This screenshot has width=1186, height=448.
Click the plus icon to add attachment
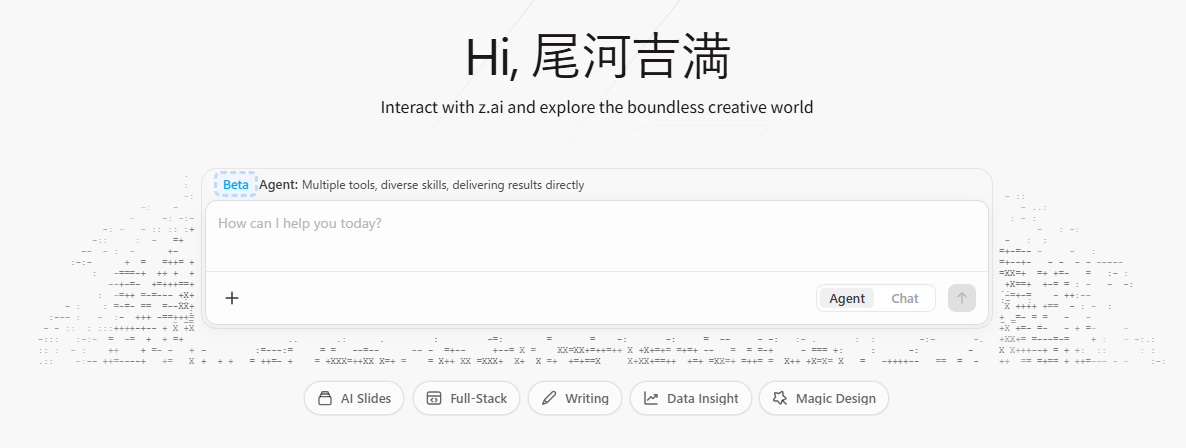(x=232, y=298)
